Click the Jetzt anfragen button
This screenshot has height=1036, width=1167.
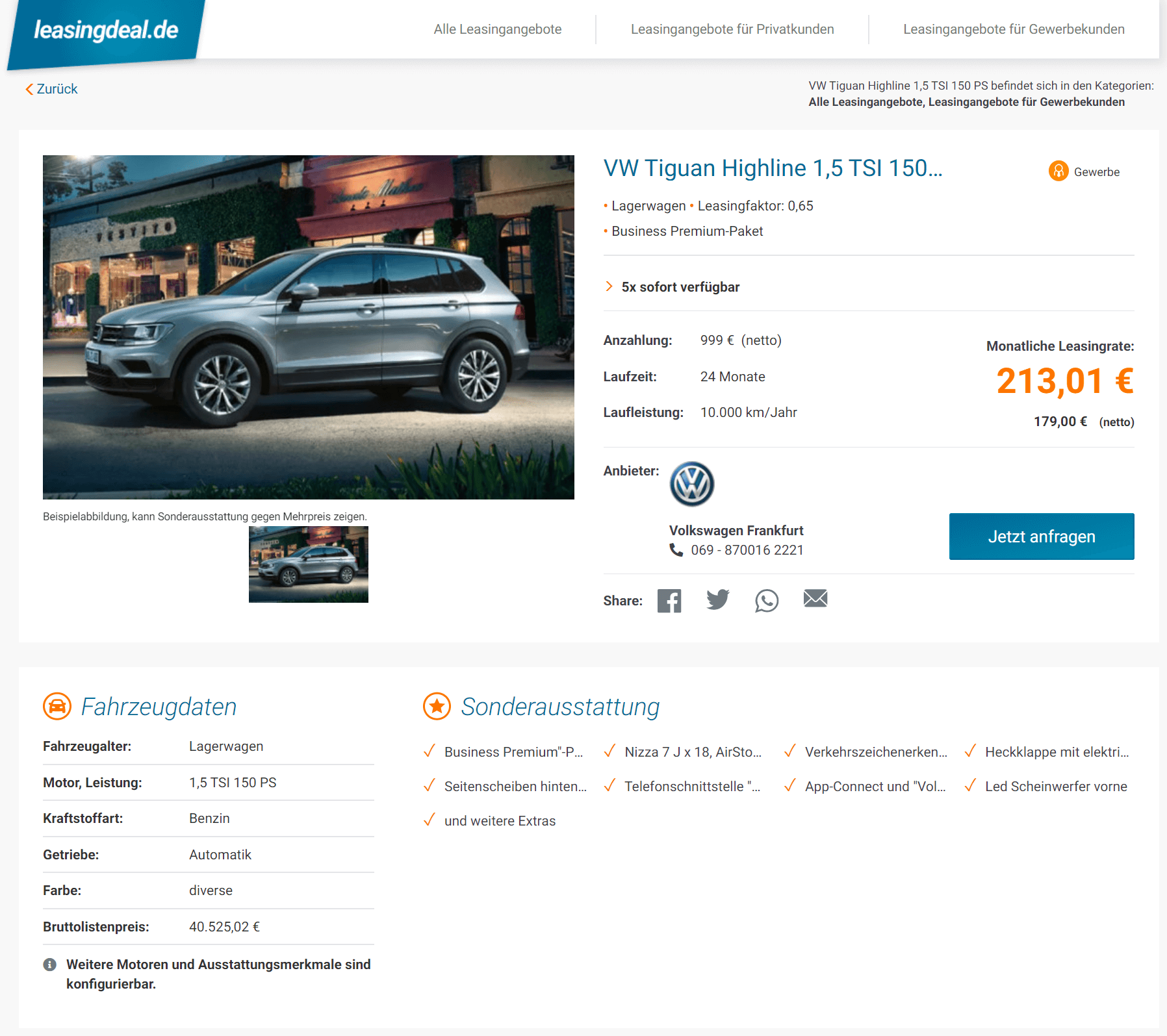click(x=1042, y=537)
